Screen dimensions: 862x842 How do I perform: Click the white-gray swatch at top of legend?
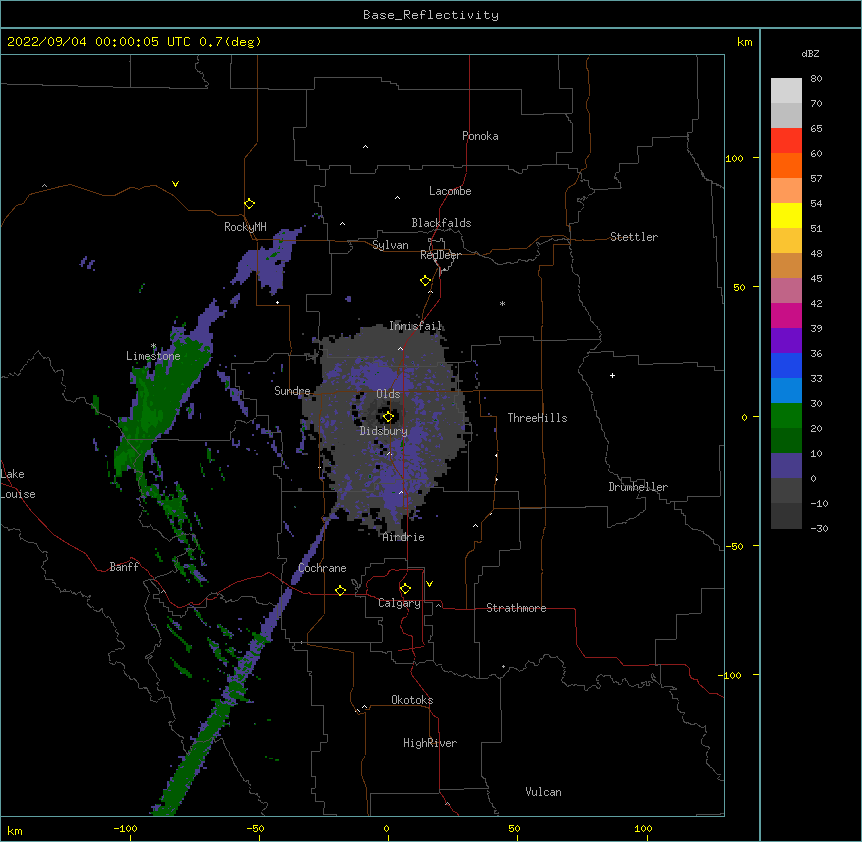pos(786,90)
